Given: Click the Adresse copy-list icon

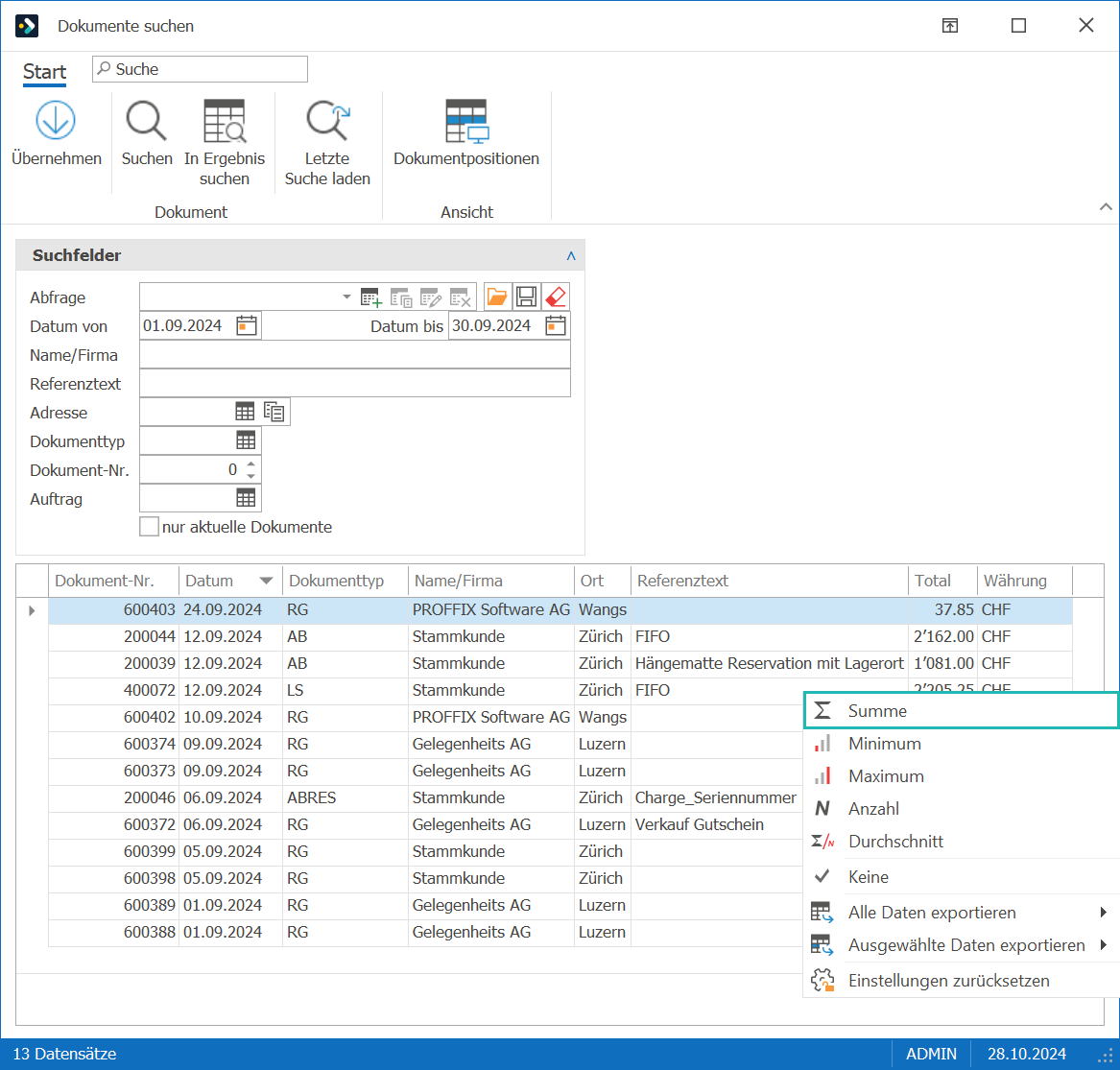Looking at the screenshot, I should (x=274, y=412).
